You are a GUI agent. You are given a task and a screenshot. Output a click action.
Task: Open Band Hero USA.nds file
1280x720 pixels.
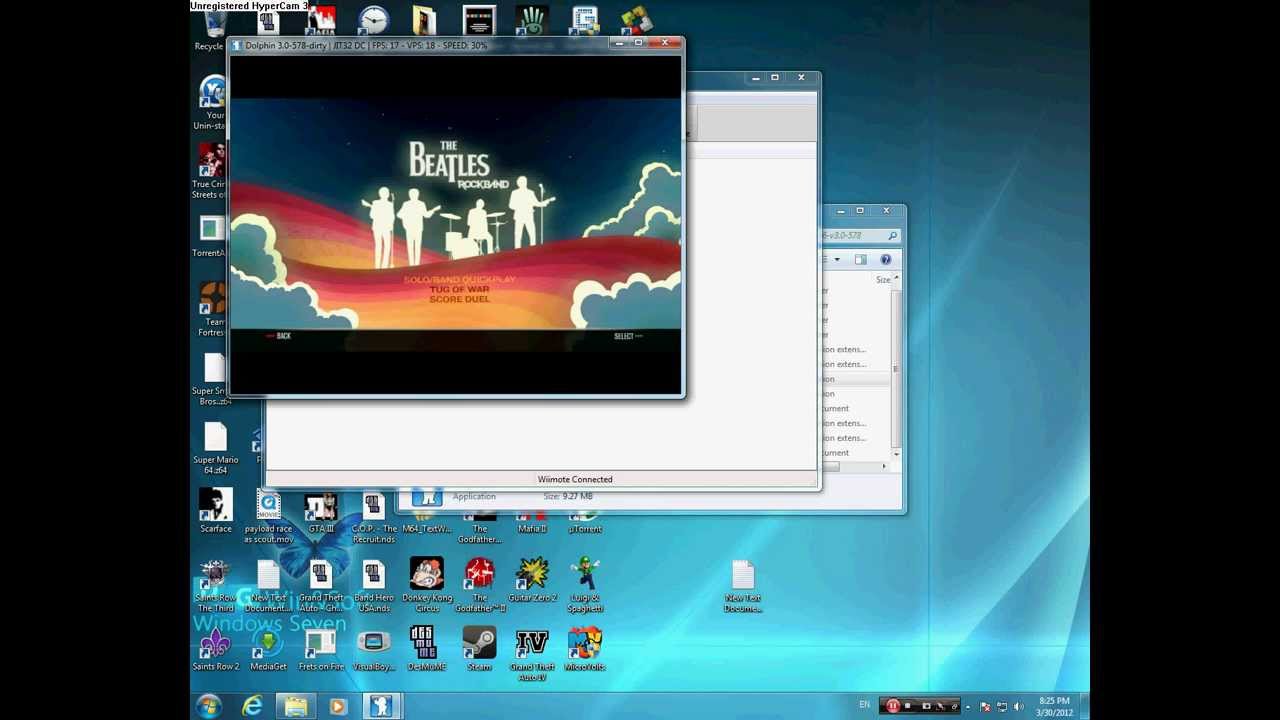pyautogui.click(x=374, y=586)
